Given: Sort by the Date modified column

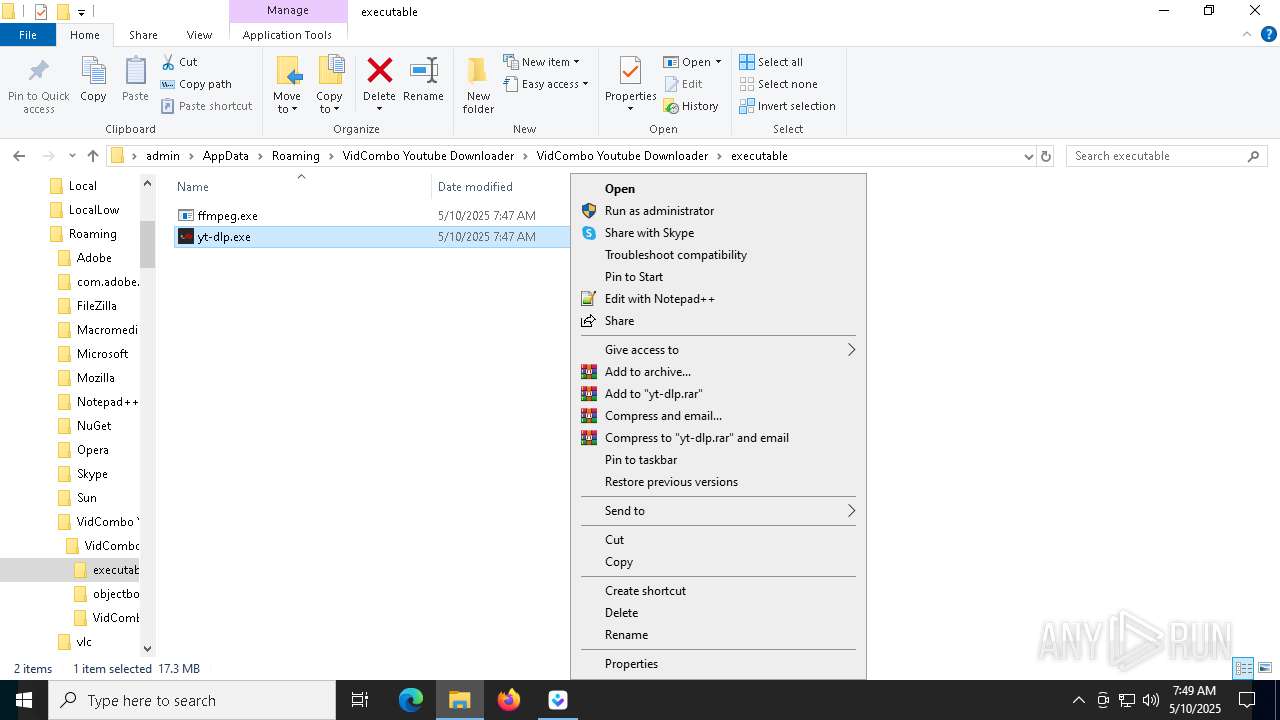Looking at the screenshot, I should pos(475,187).
